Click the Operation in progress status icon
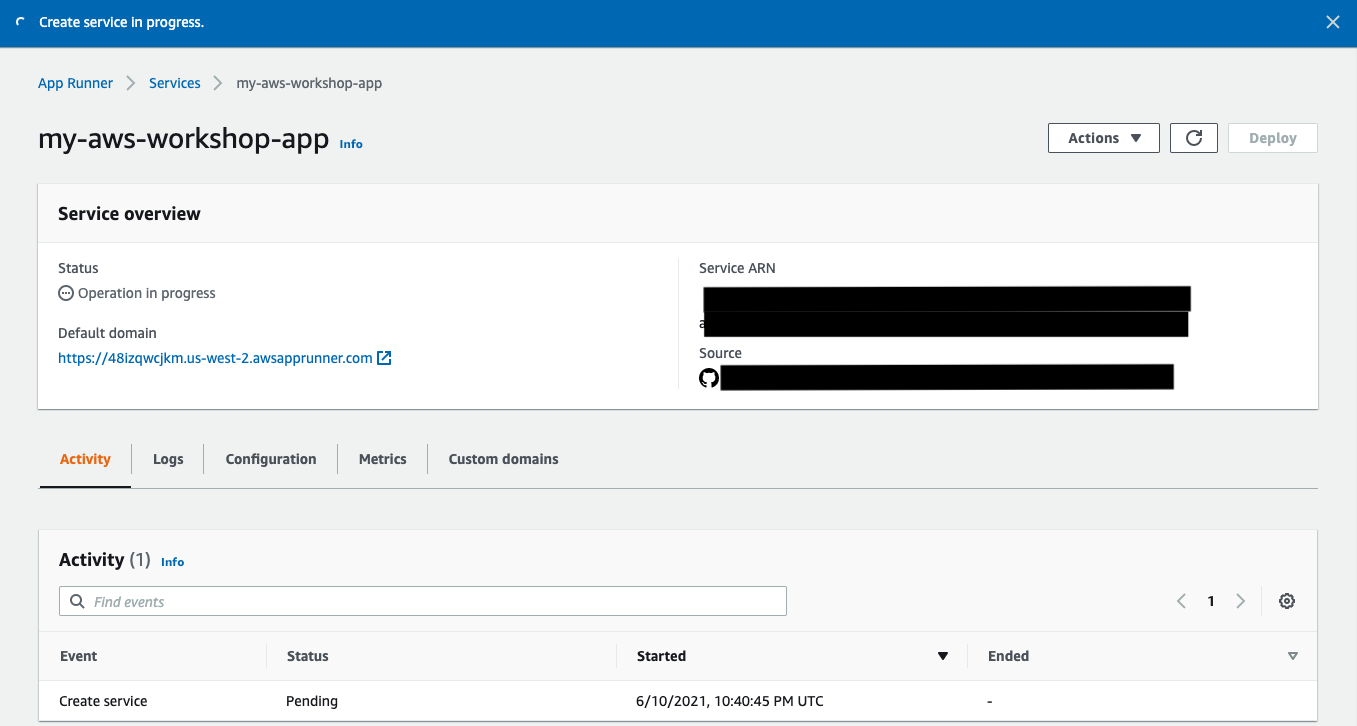The height and width of the screenshot is (726, 1357). click(66, 293)
